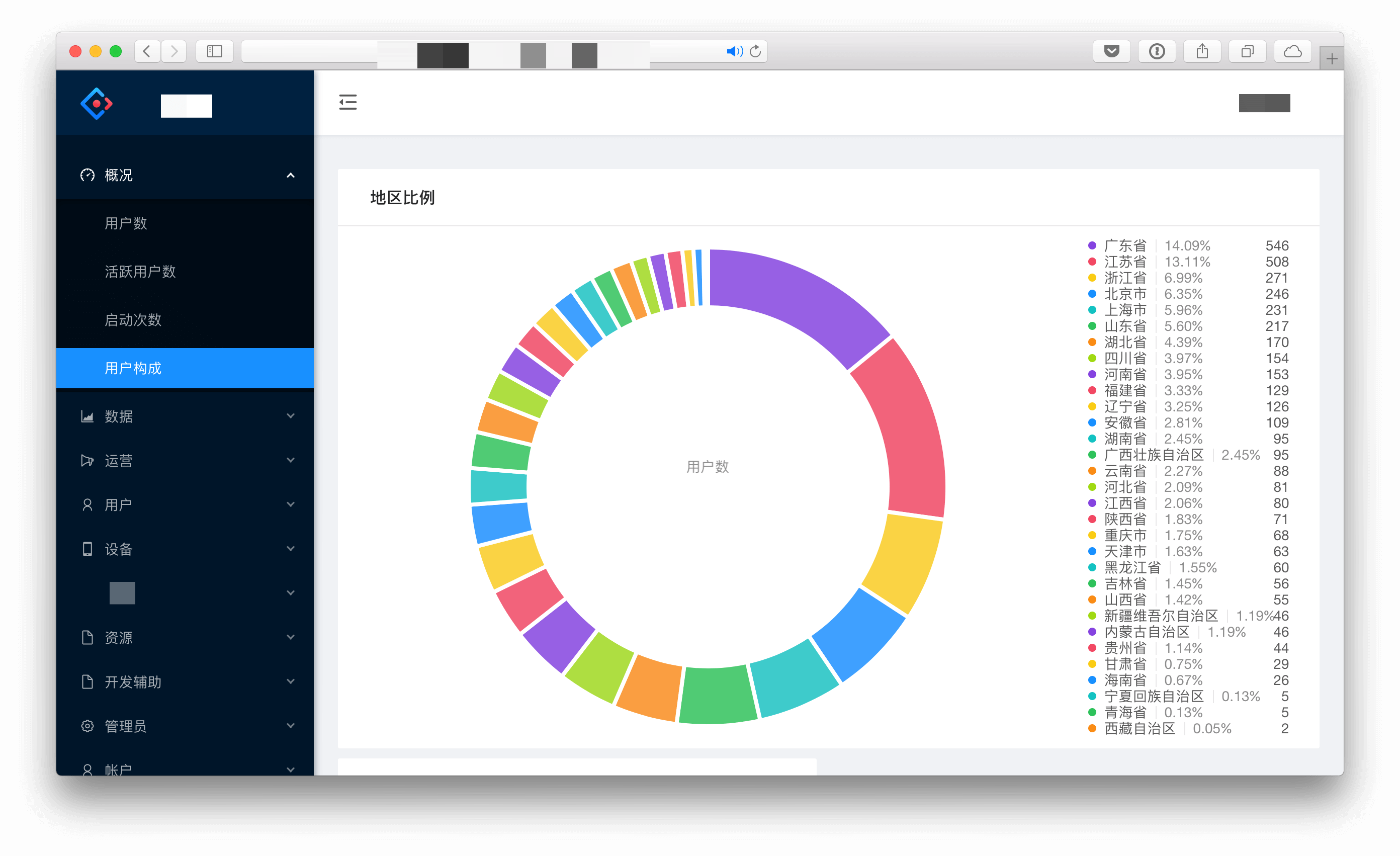
Task: Reload the page with refresh icon
Action: [x=755, y=51]
